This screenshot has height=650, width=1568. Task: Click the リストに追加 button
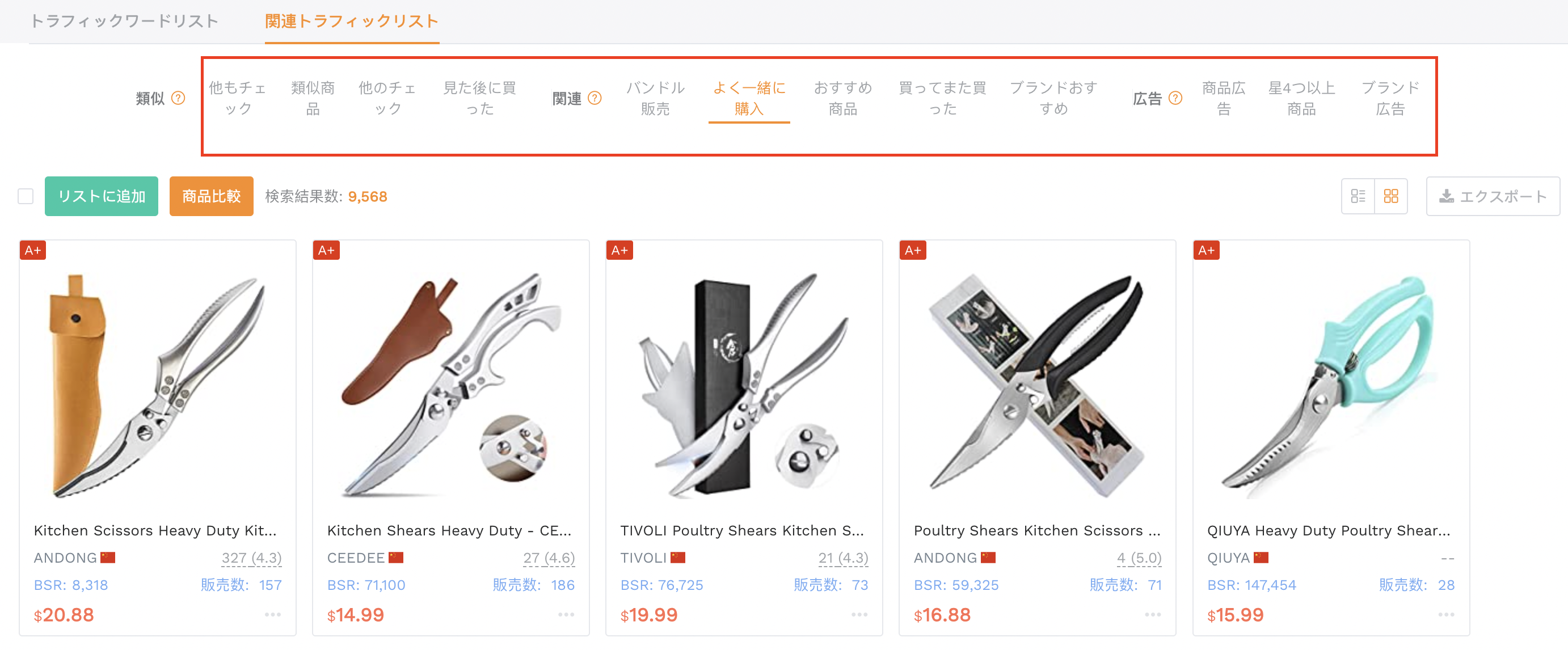[x=102, y=196]
